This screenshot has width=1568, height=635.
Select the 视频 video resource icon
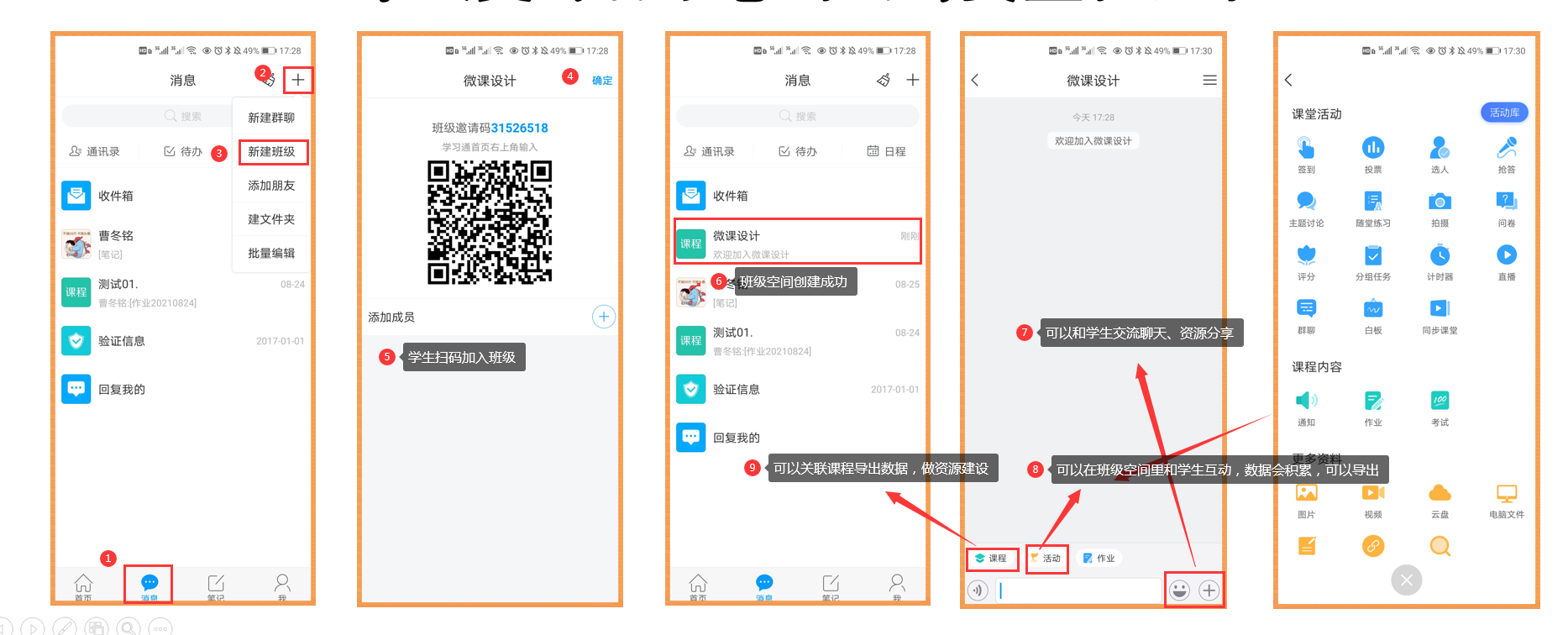coord(1373,493)
